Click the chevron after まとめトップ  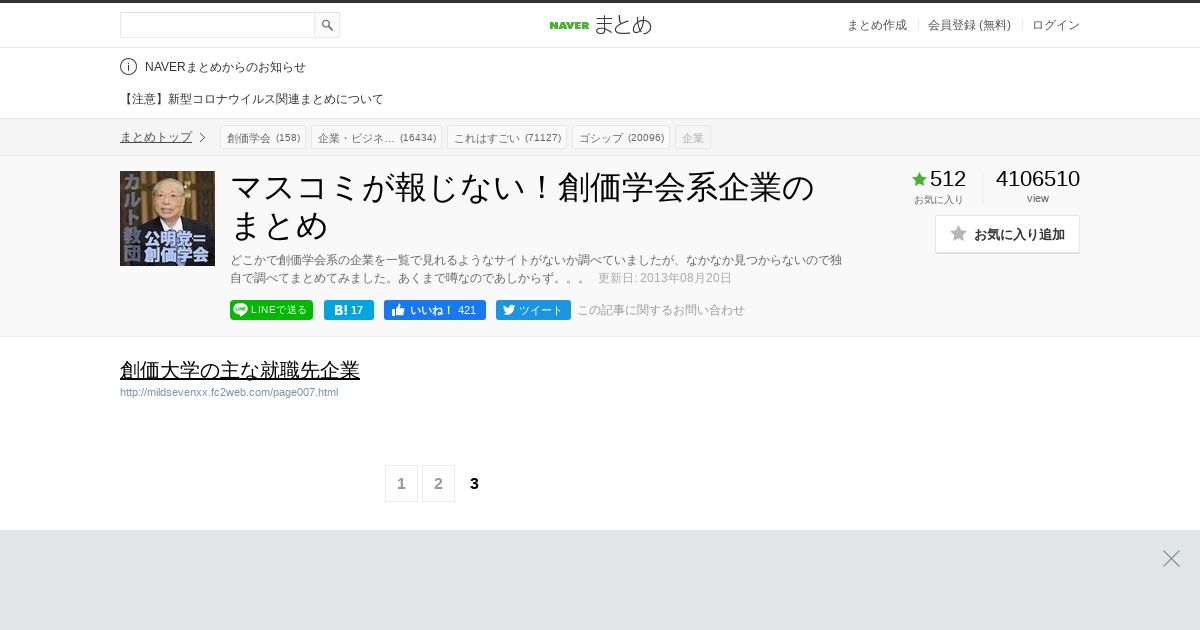(202, 137)
